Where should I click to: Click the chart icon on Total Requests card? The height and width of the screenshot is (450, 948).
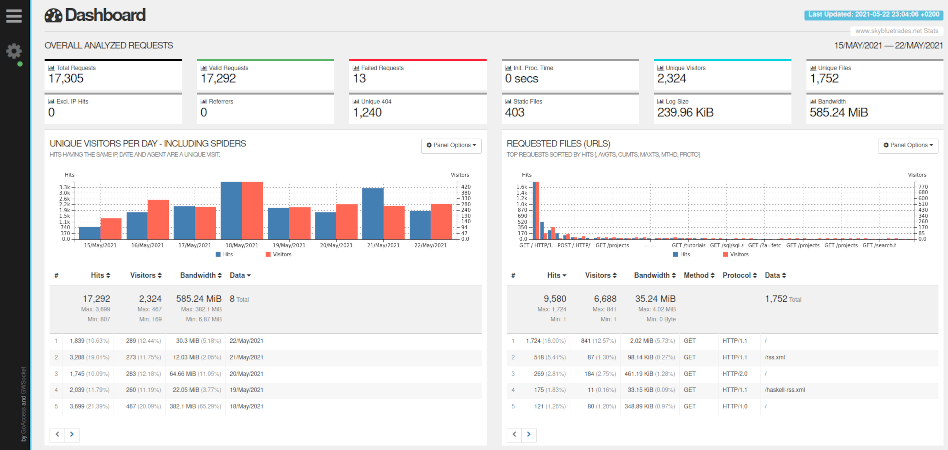[51, 68]
